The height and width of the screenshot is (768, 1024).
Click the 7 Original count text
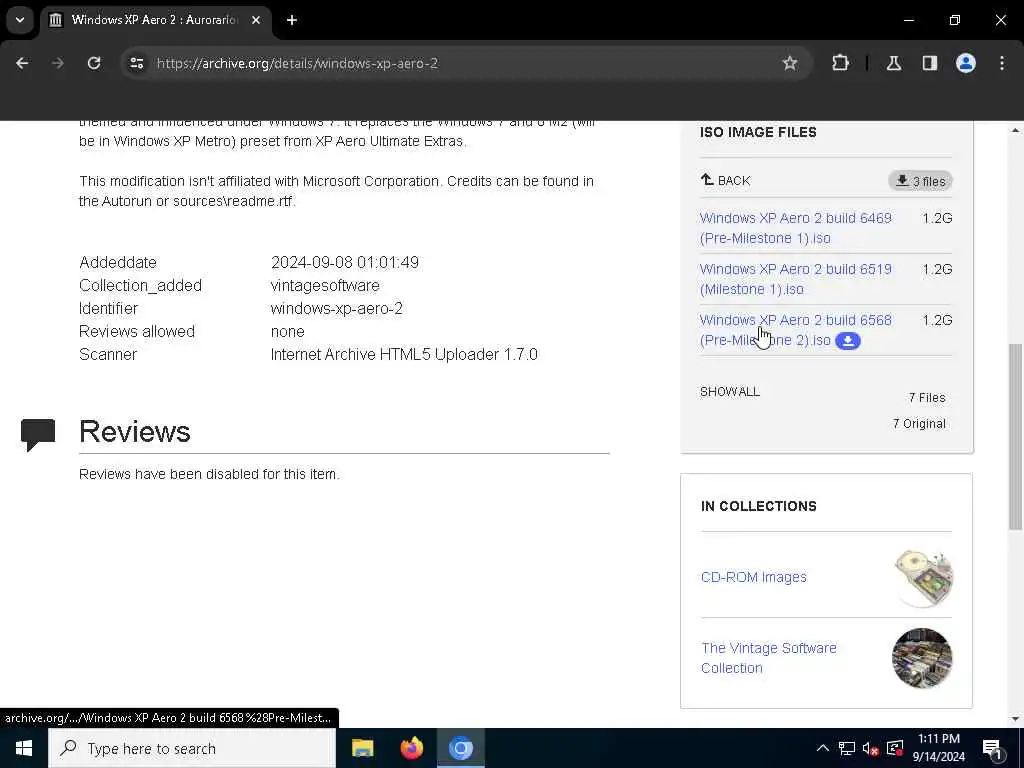[x=919, y=424]
